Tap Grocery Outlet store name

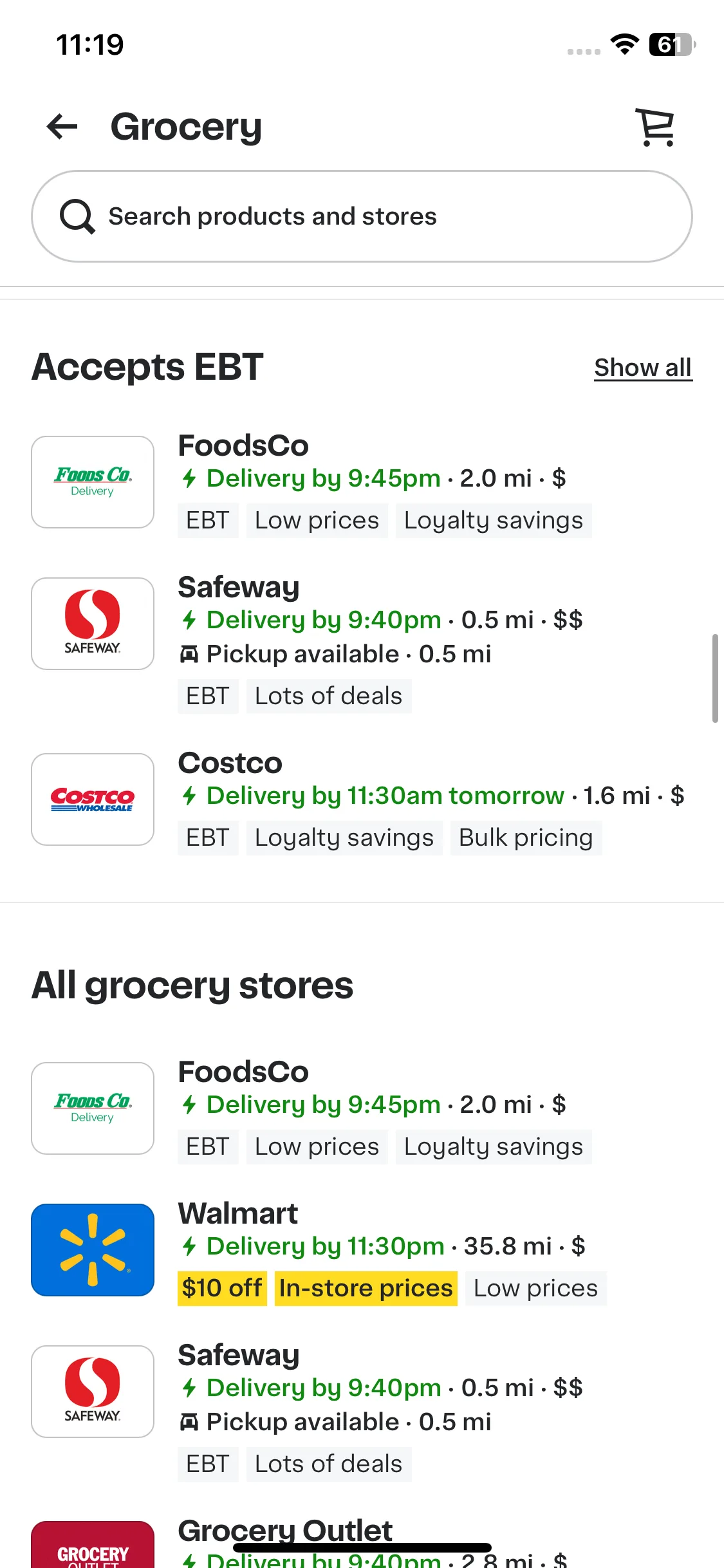[285, 1531]
